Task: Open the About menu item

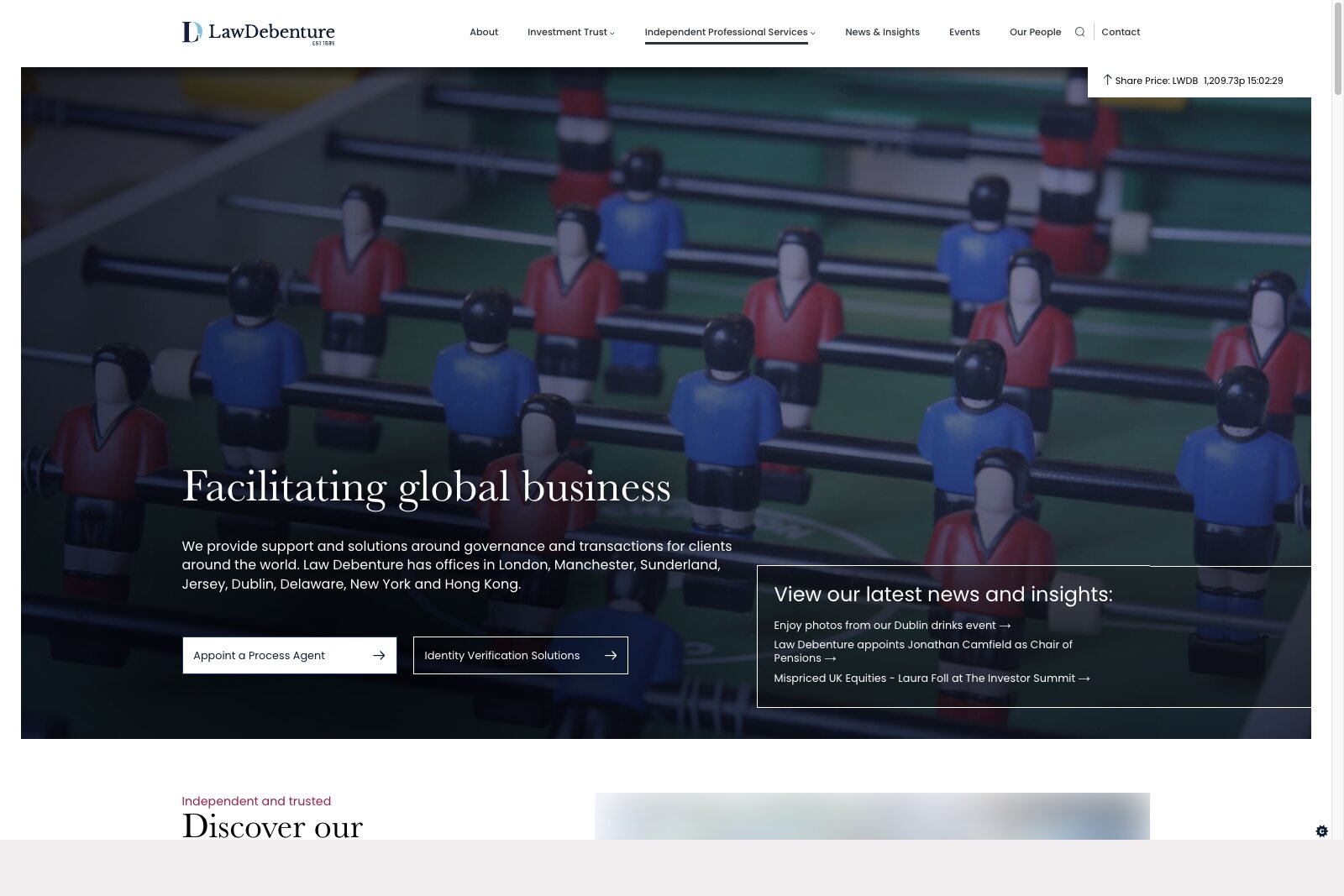Action: pyautogui.click(x=484, y=32)
